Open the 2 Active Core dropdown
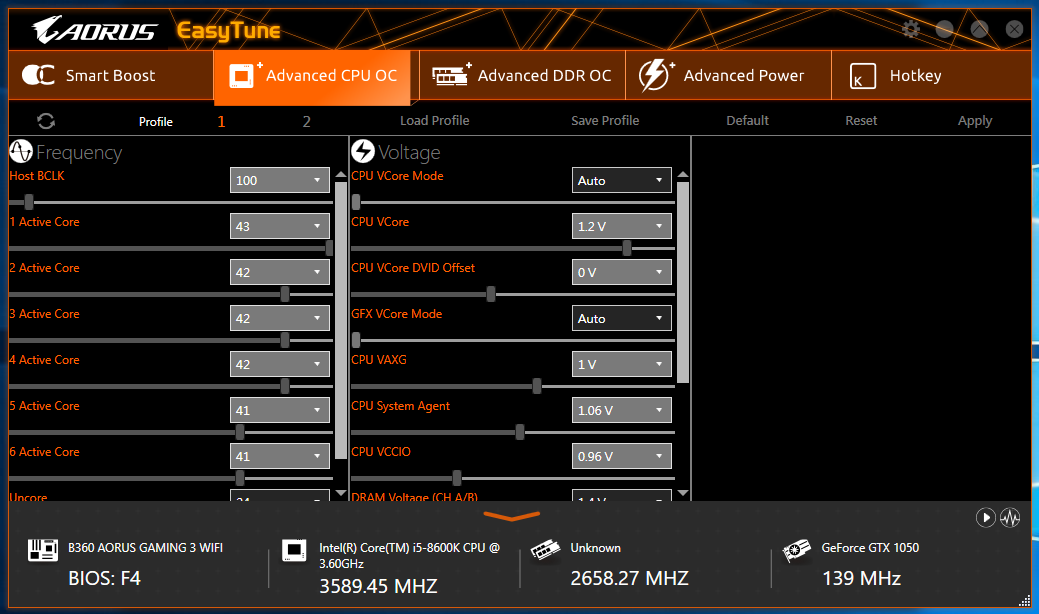The image size is (1039, 614). point(280,272)
